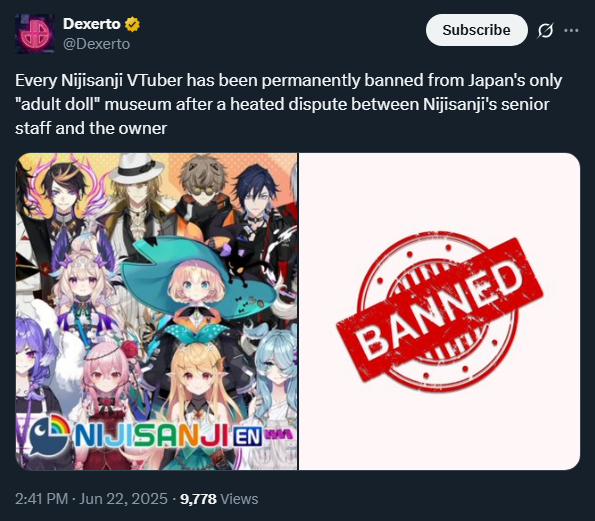Open the three-dot more options menu
595x521 pixels.
[x=571, y=30]
